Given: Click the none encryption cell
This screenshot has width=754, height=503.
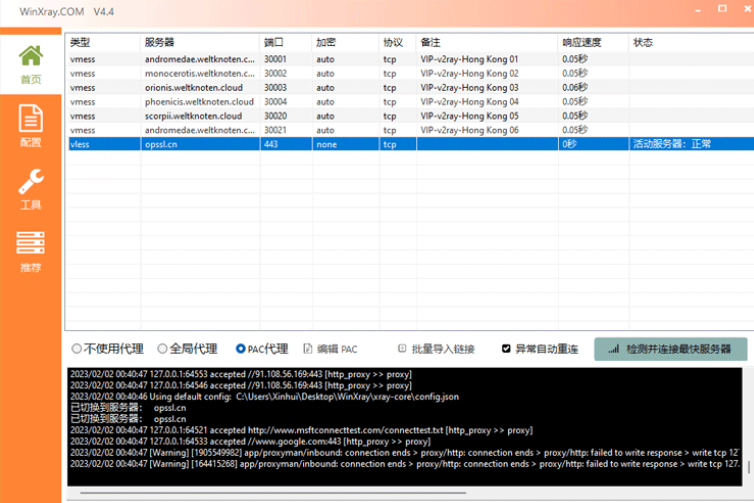Looking at the screenshot, I should (x=345, y=144).
